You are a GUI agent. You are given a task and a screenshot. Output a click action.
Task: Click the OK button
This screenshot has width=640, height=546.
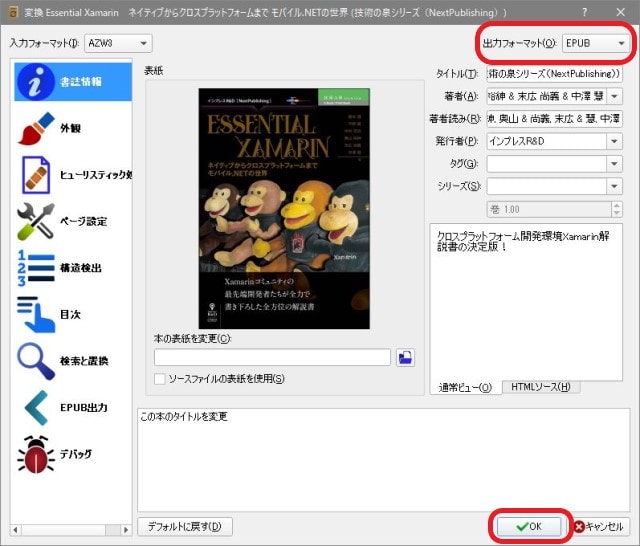tap(529, 526)
